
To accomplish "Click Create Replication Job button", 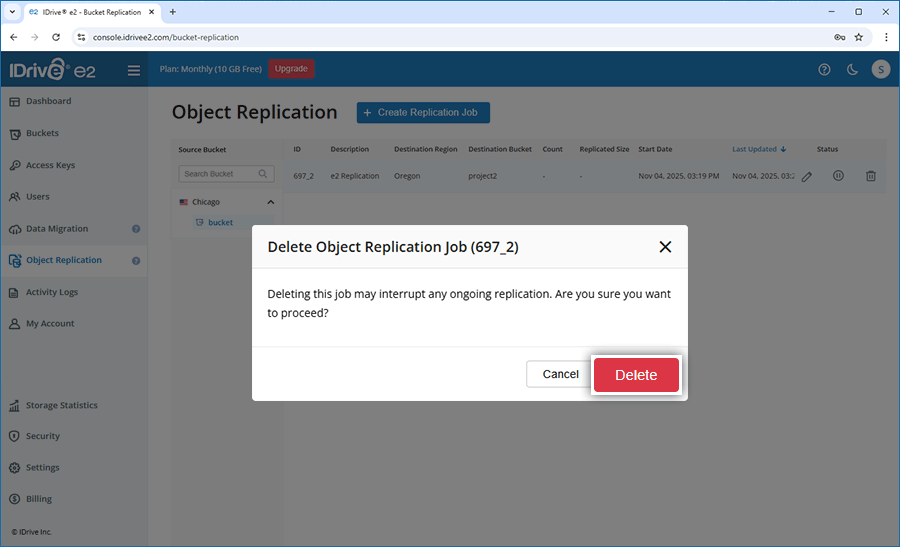I will point(423,113).
